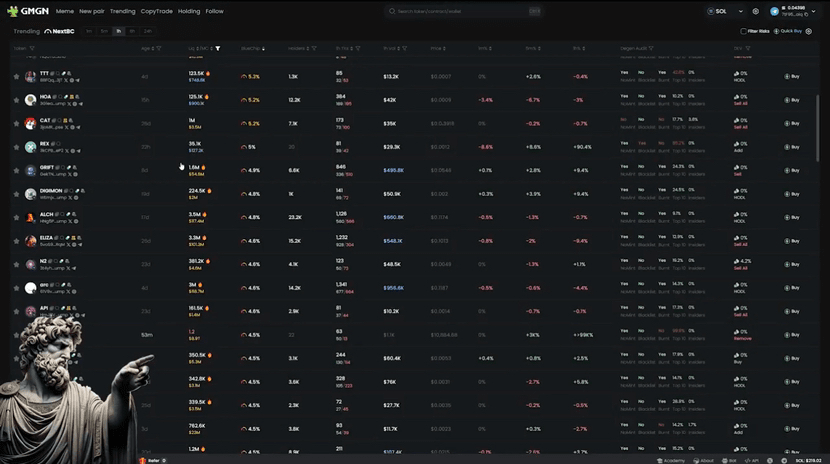Star the TTT token as favorite
This screenshot has height=464, width=830.
click(16, 76)
